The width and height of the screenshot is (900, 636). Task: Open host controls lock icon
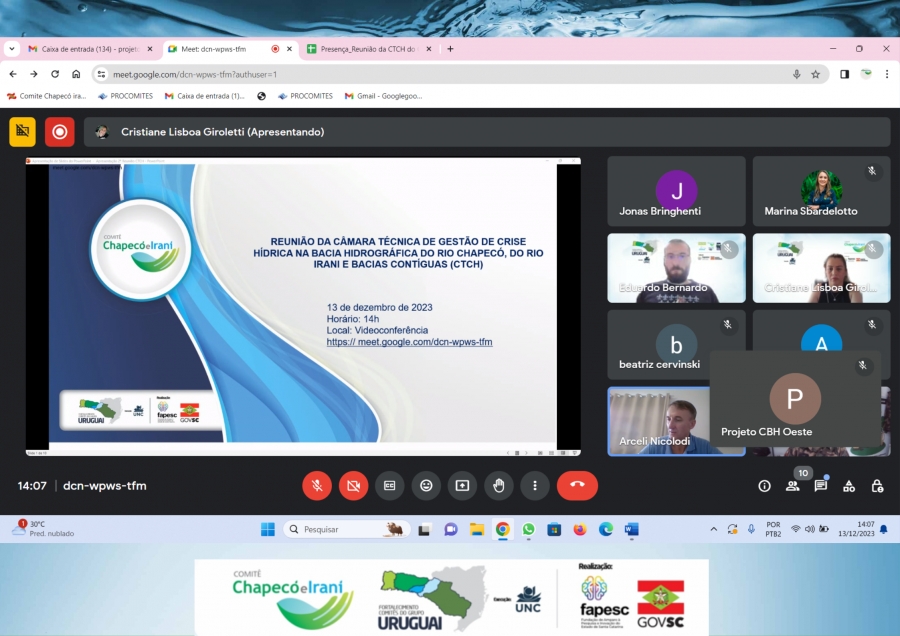877,486
